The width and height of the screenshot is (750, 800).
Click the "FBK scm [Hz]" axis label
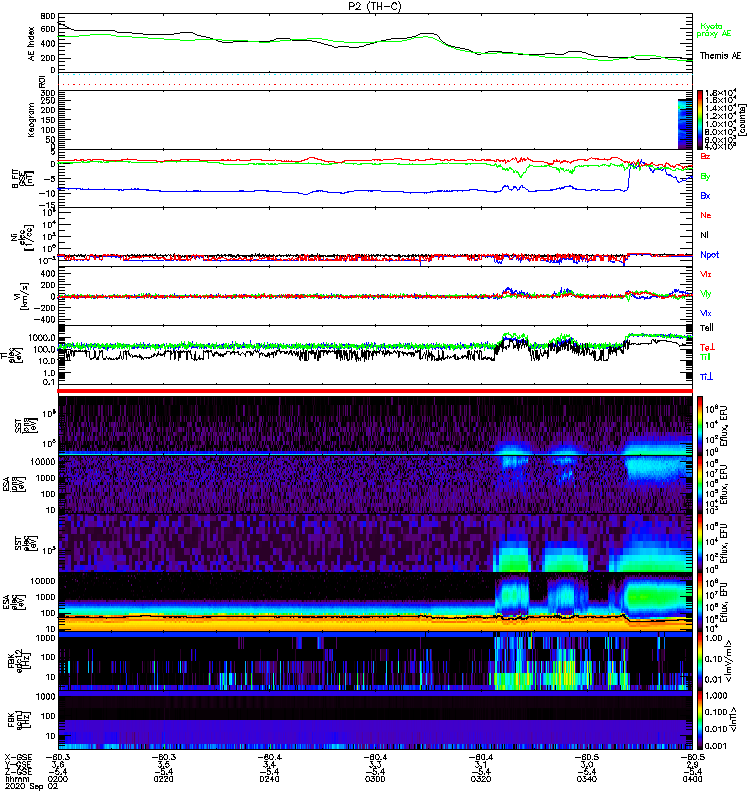tap(19, 719)
